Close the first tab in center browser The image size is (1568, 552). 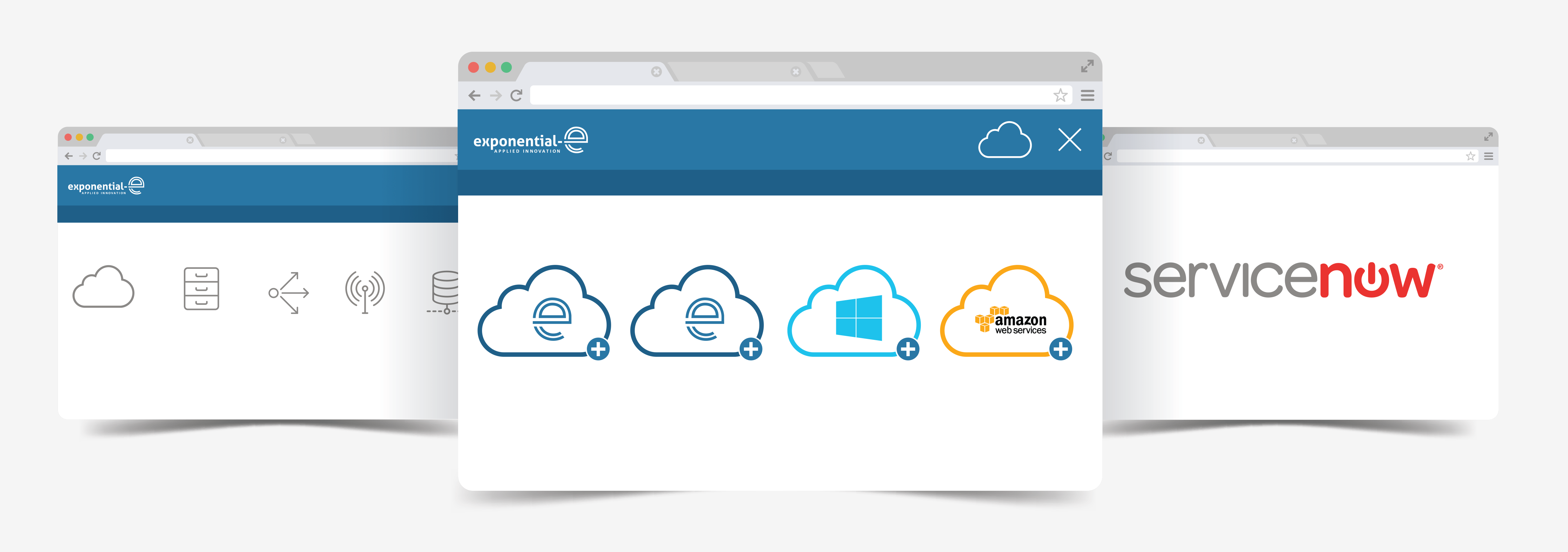click(656, 72)
